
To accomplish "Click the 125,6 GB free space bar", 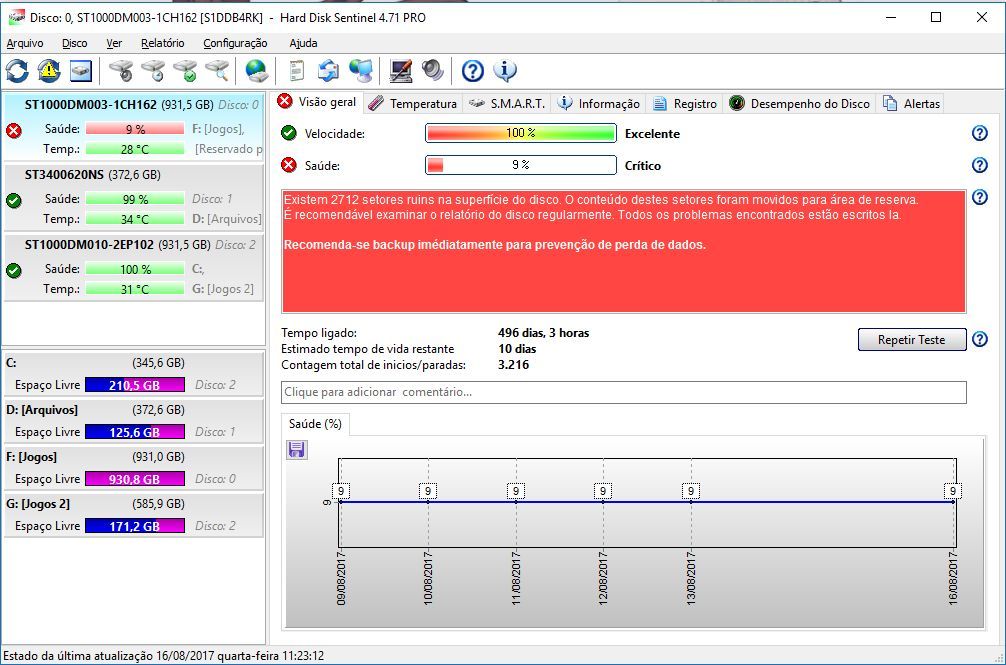I will 135,432.
